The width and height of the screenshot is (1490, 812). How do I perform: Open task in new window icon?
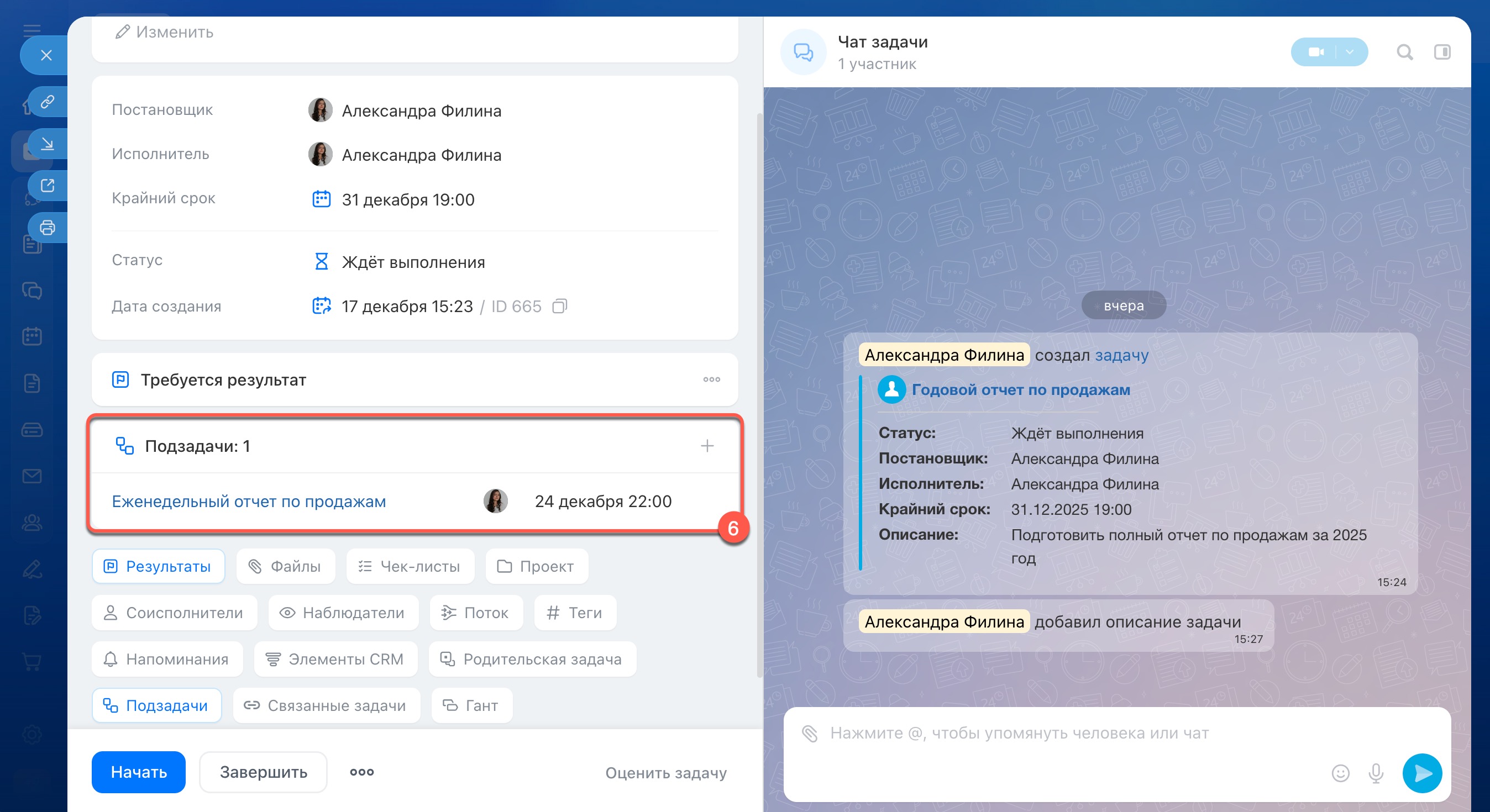(48, 186)
